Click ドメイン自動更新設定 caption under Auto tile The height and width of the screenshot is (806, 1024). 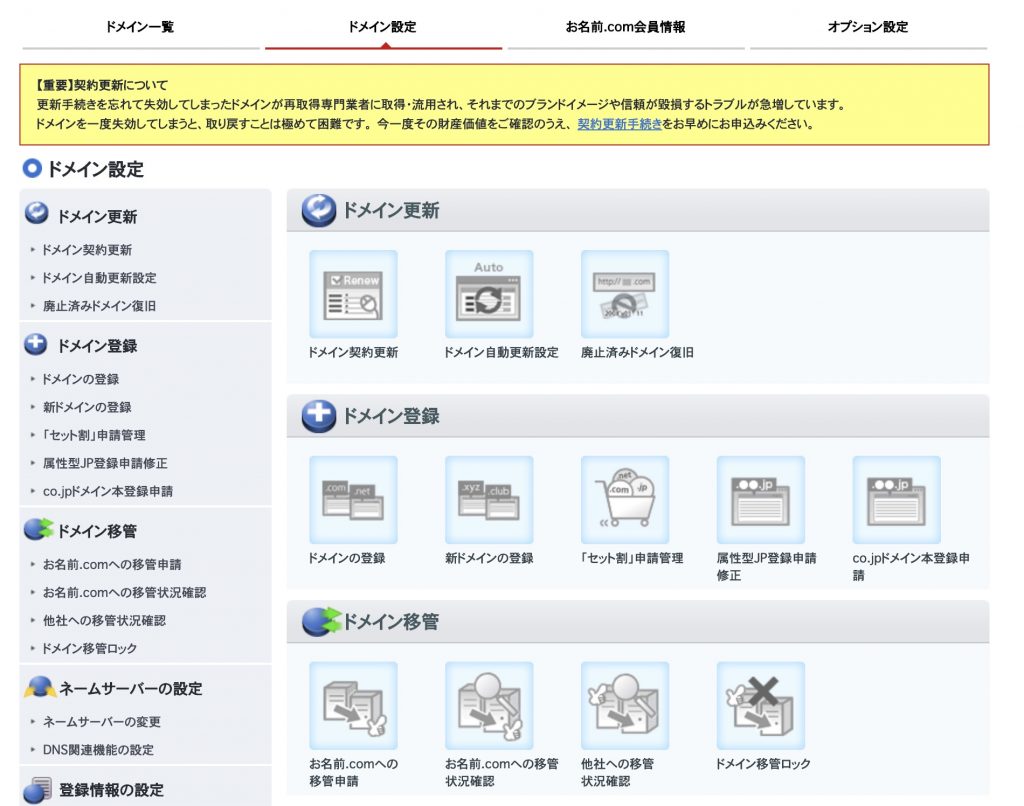pos(501,353)
